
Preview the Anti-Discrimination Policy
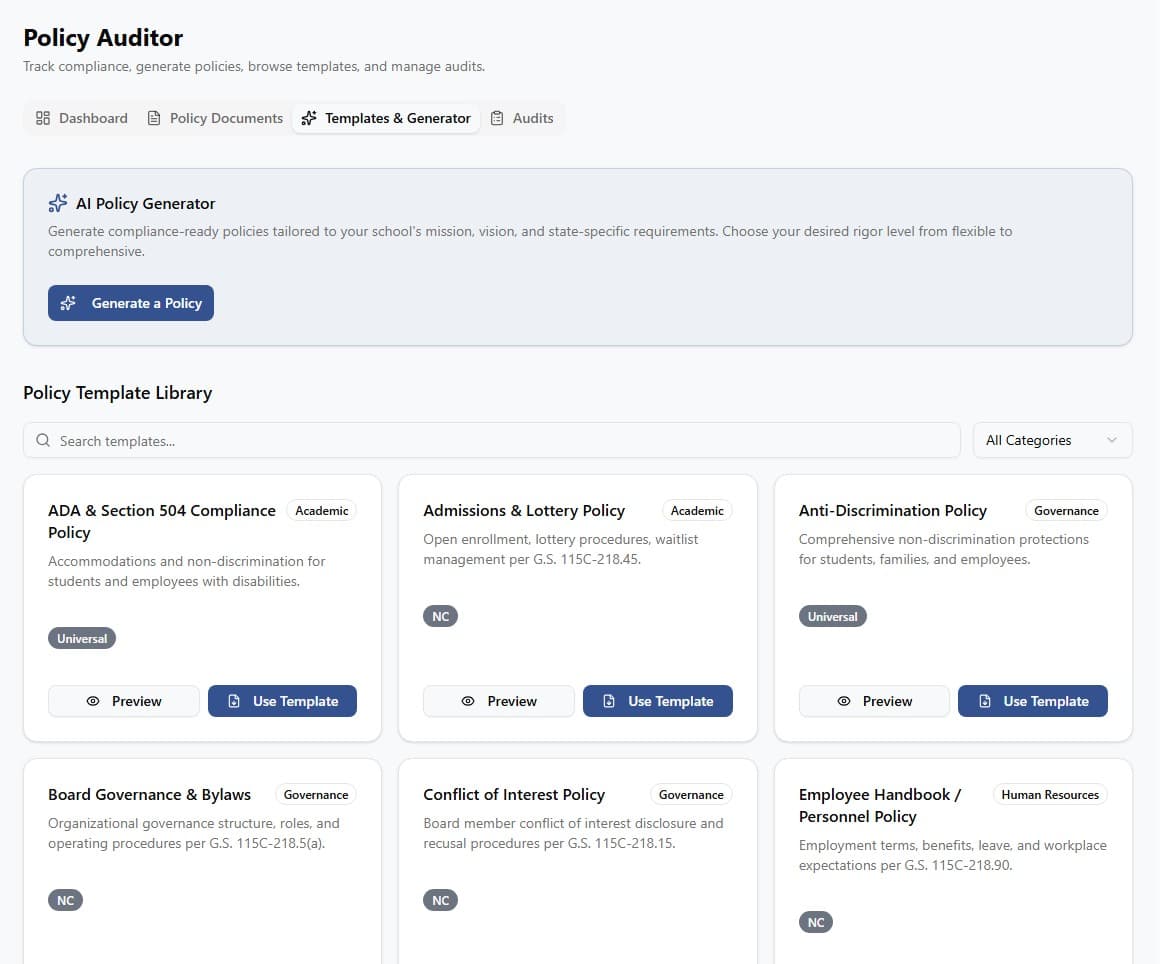pyautogui.click(x=874, y=701)
